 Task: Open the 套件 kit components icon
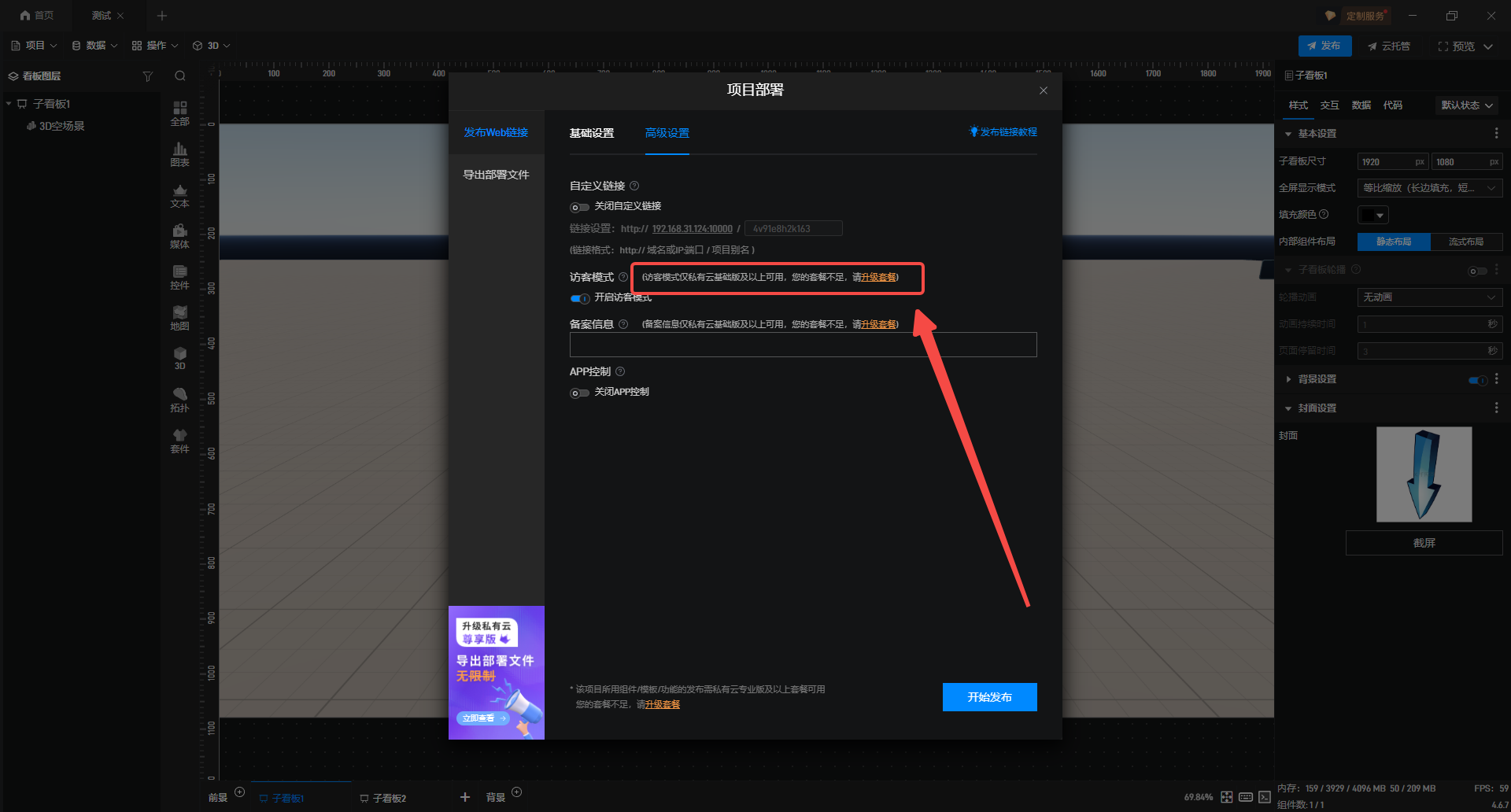click(x=179, y=440)
